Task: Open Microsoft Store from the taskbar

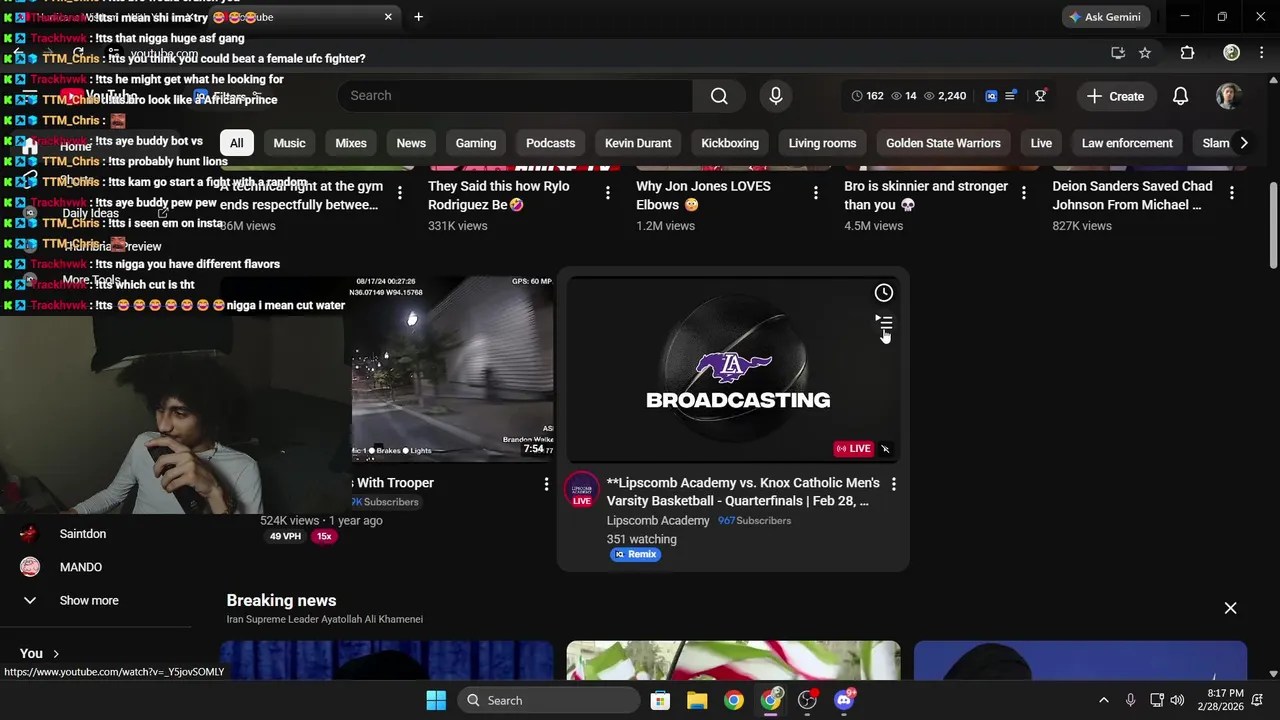Action: (660, 700)
